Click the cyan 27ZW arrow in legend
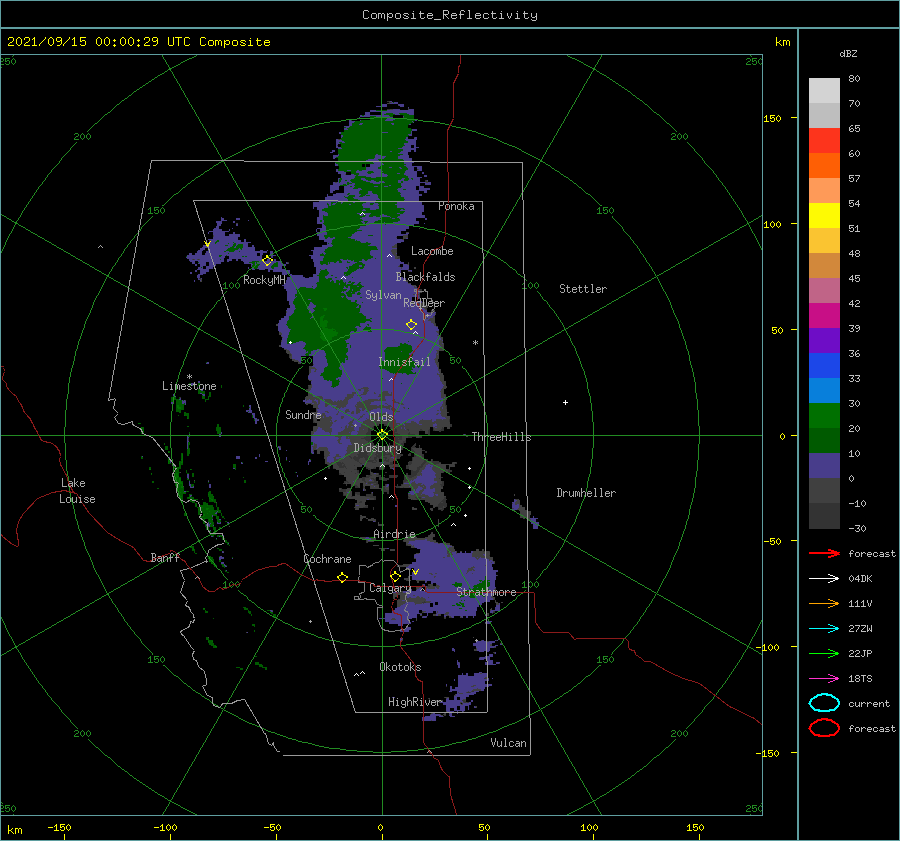 [x=824, y=629]
